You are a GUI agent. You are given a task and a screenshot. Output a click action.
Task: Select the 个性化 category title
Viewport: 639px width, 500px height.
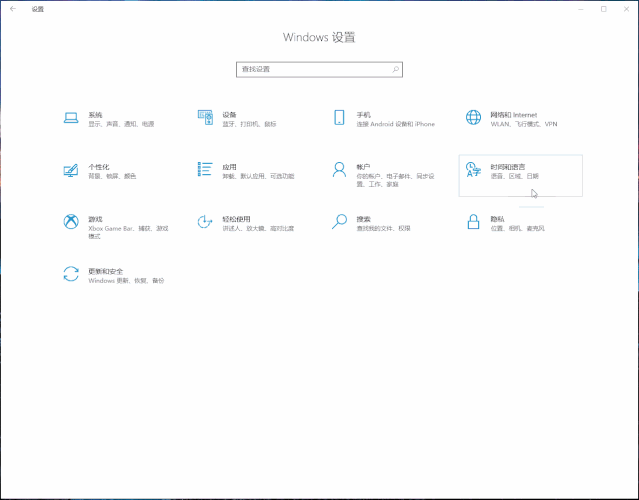tap(99, 167)
